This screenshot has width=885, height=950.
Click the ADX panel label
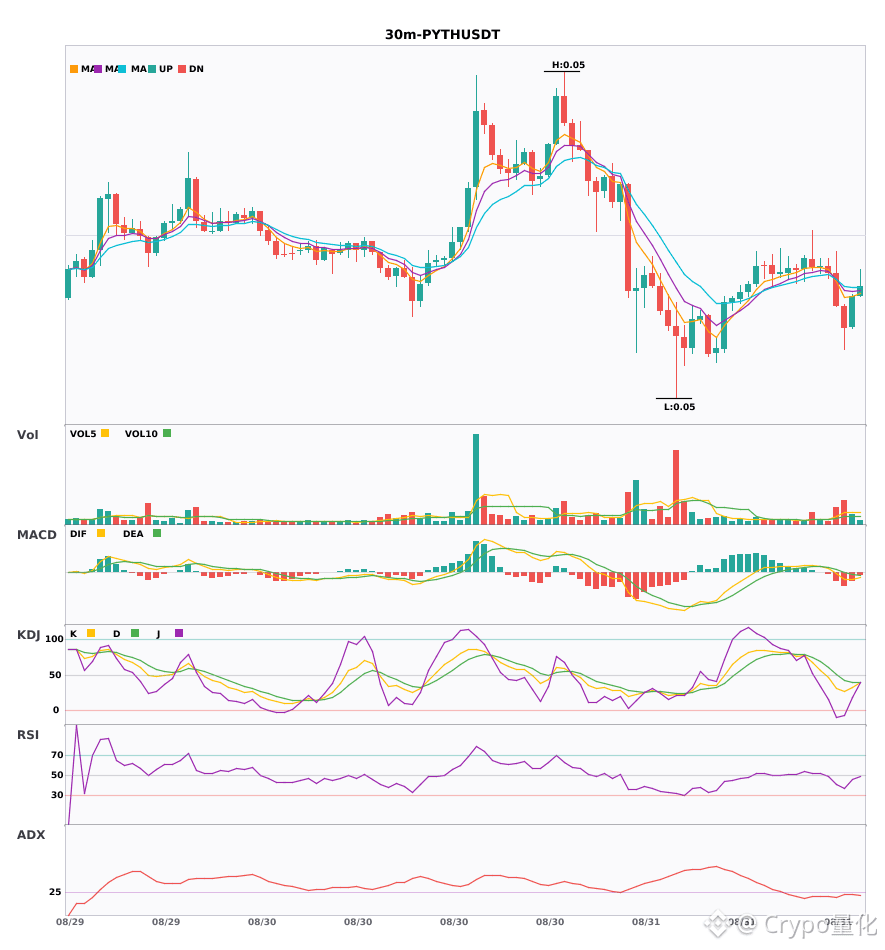coord(31,834)
